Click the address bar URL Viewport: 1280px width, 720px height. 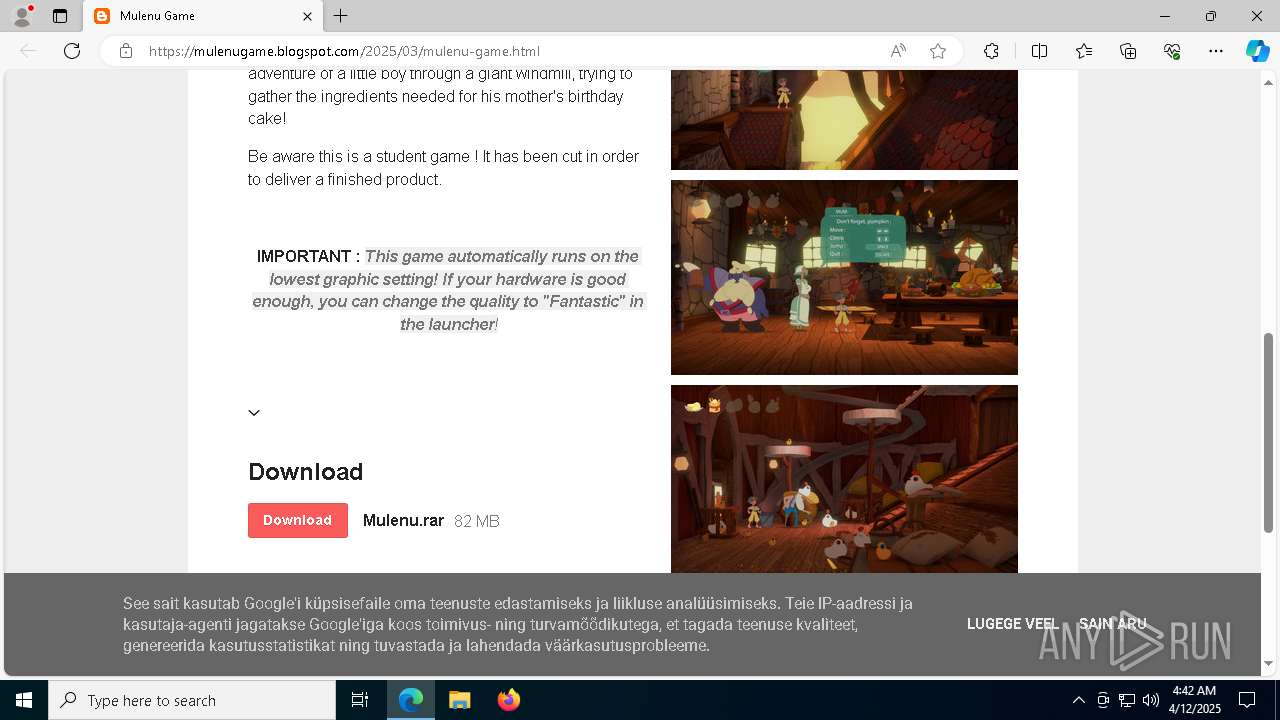344,51
